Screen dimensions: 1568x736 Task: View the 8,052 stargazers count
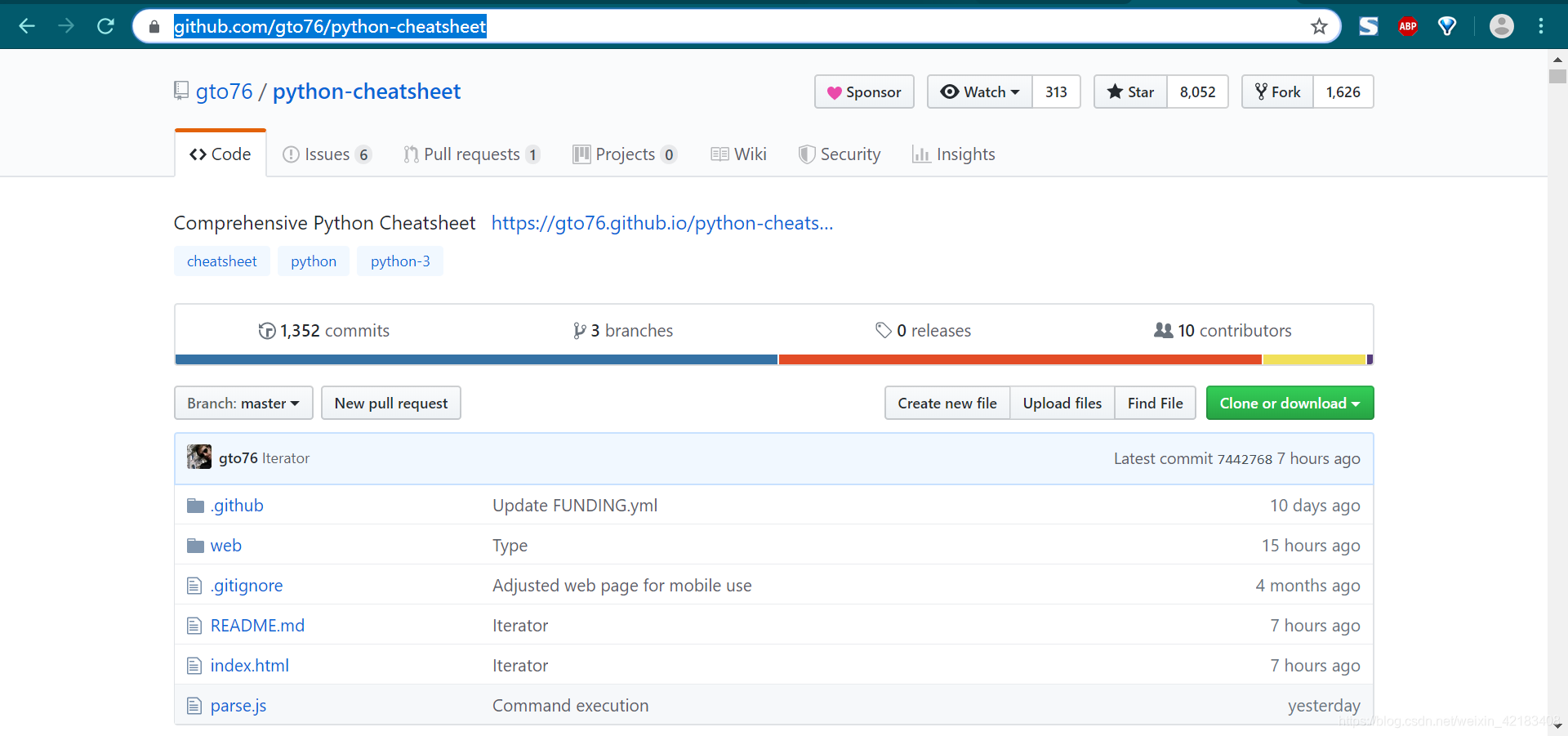click(1197, 91)
